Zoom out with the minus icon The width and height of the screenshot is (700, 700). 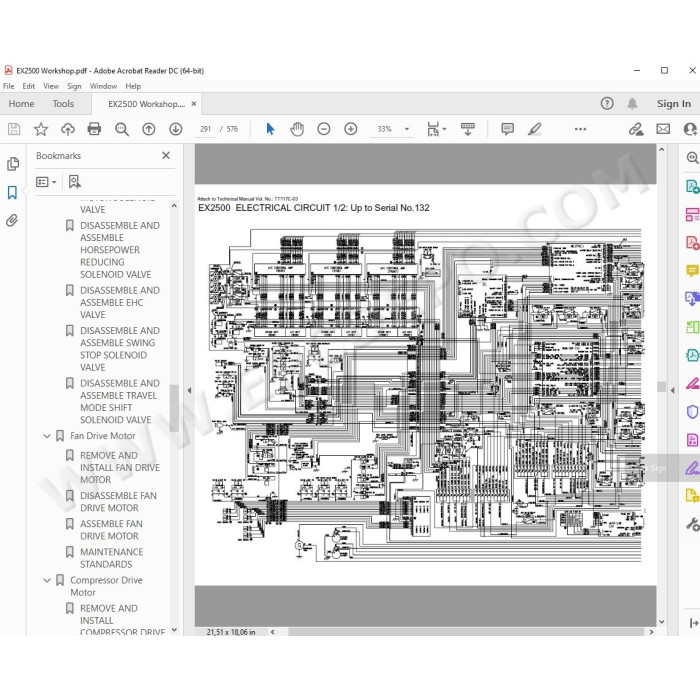click(324, 129)
